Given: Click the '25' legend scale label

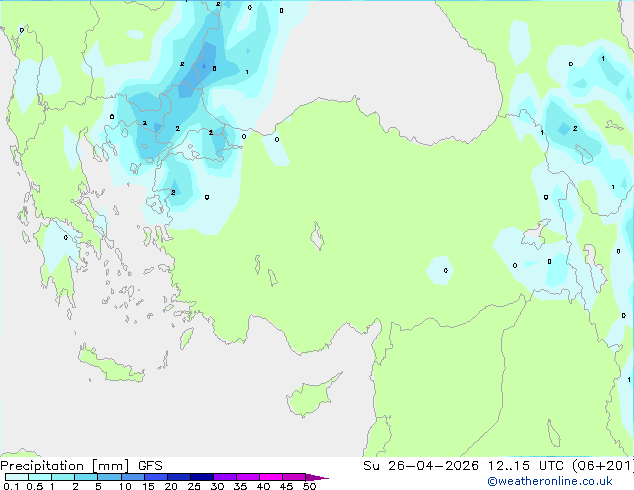Looking at the screenshot, I should (x=194, y=486).
